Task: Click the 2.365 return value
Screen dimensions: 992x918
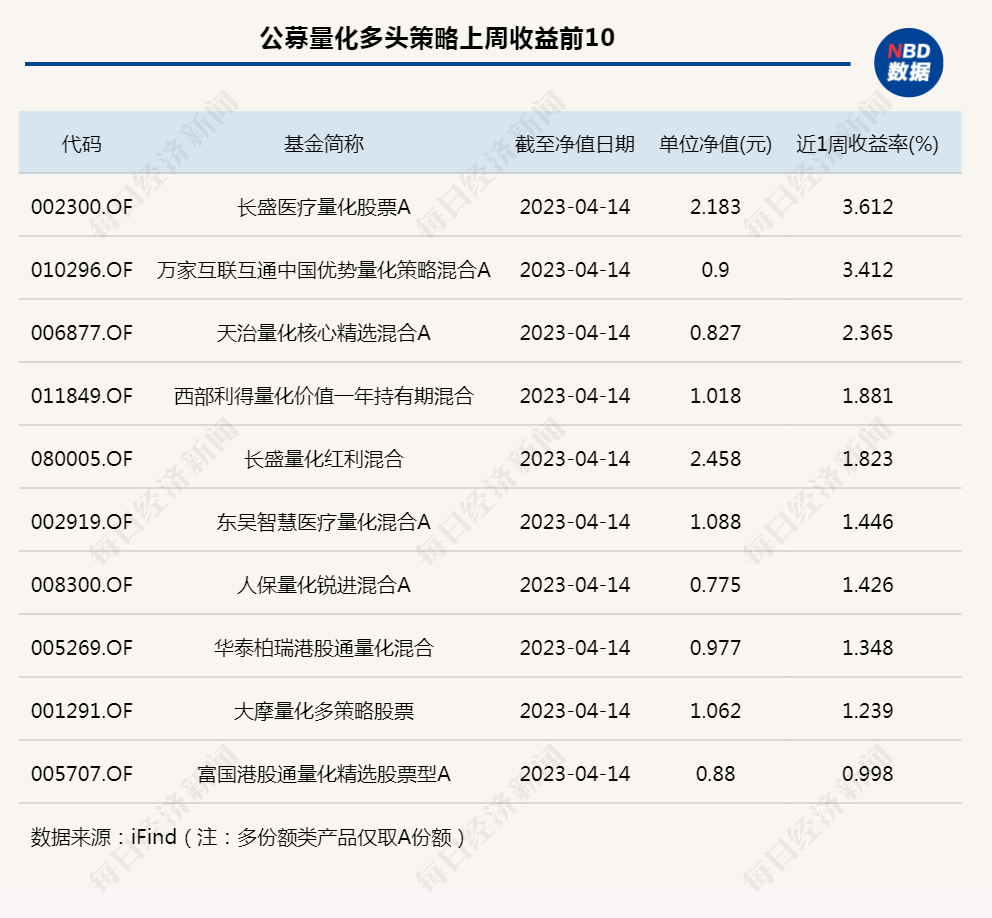Action: [x=867, y=333]
